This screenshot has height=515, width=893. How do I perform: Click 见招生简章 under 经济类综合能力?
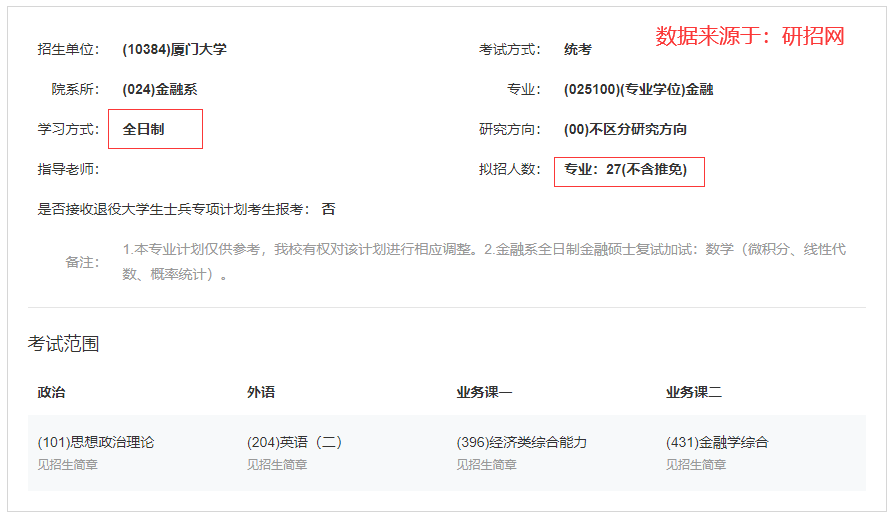pyautogui.click(x=487, y=465)
